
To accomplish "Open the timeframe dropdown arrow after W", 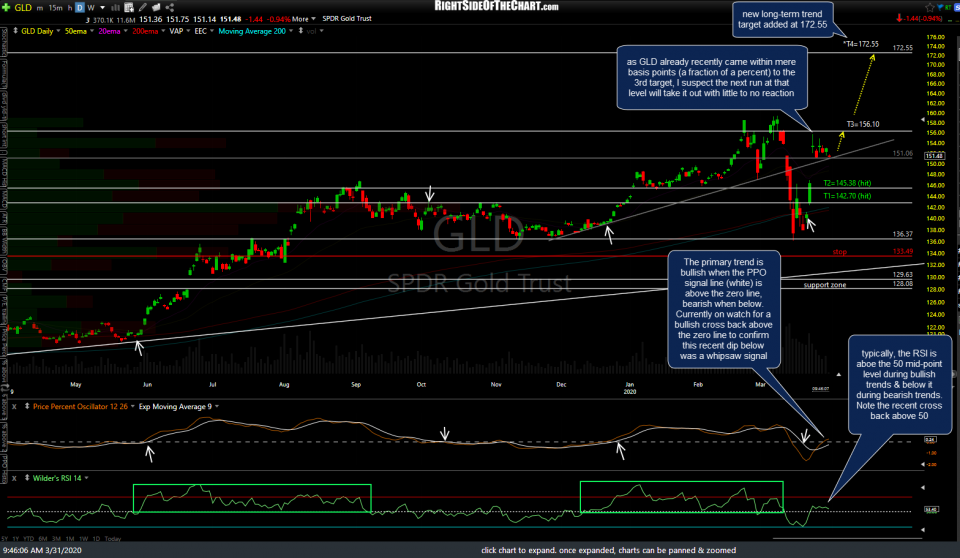I will click(x=102, y=8).
